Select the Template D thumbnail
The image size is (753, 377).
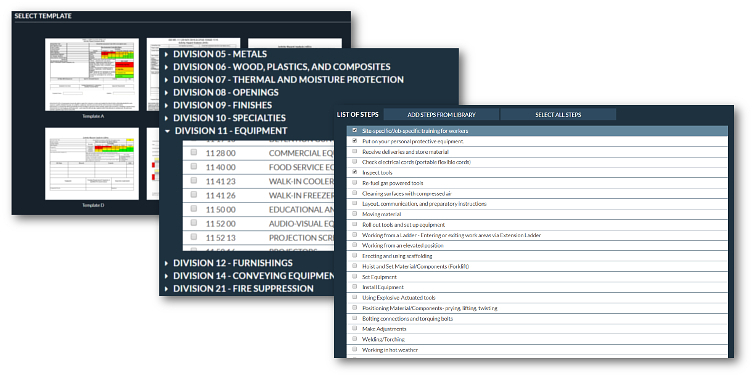(92, 164)
